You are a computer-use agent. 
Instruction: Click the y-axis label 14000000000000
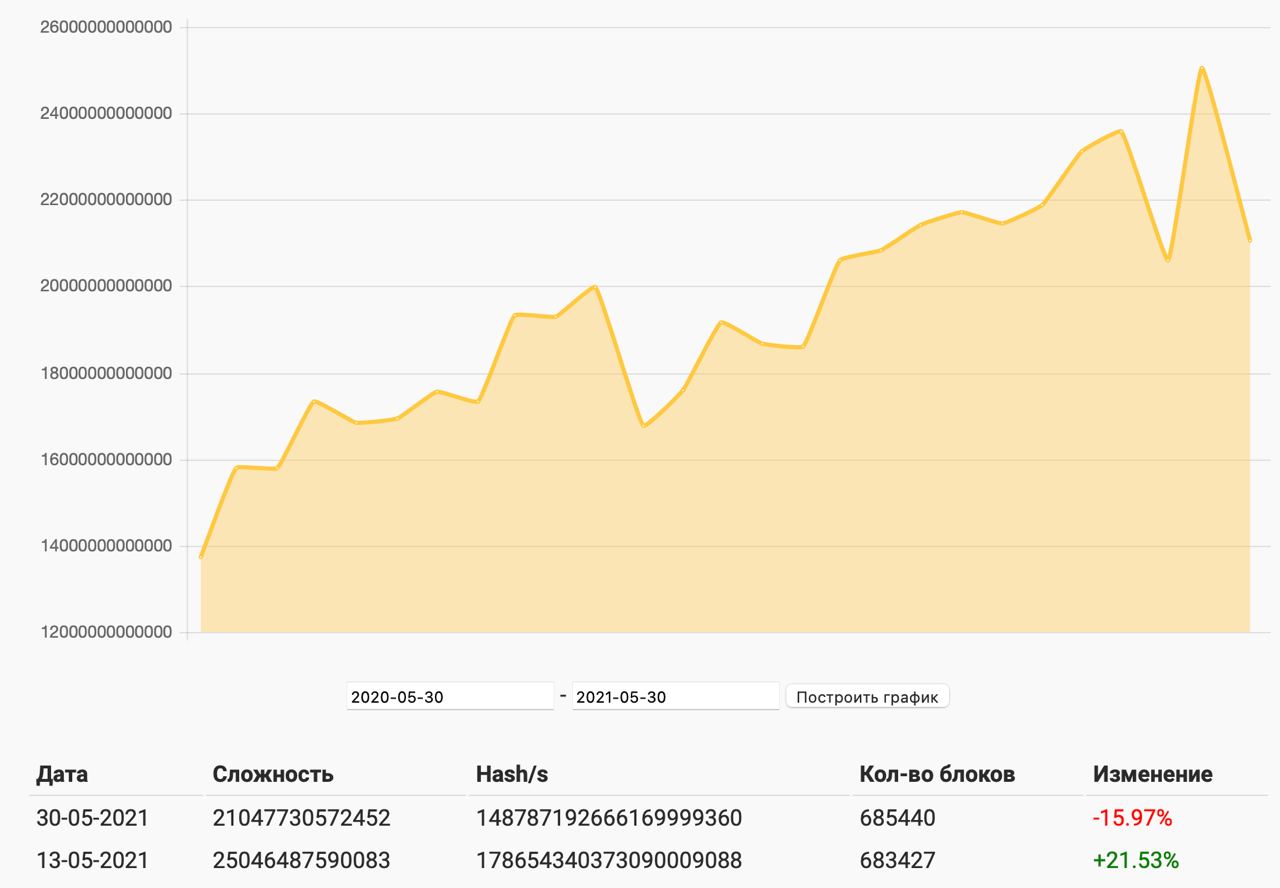(x=106, y=546)
